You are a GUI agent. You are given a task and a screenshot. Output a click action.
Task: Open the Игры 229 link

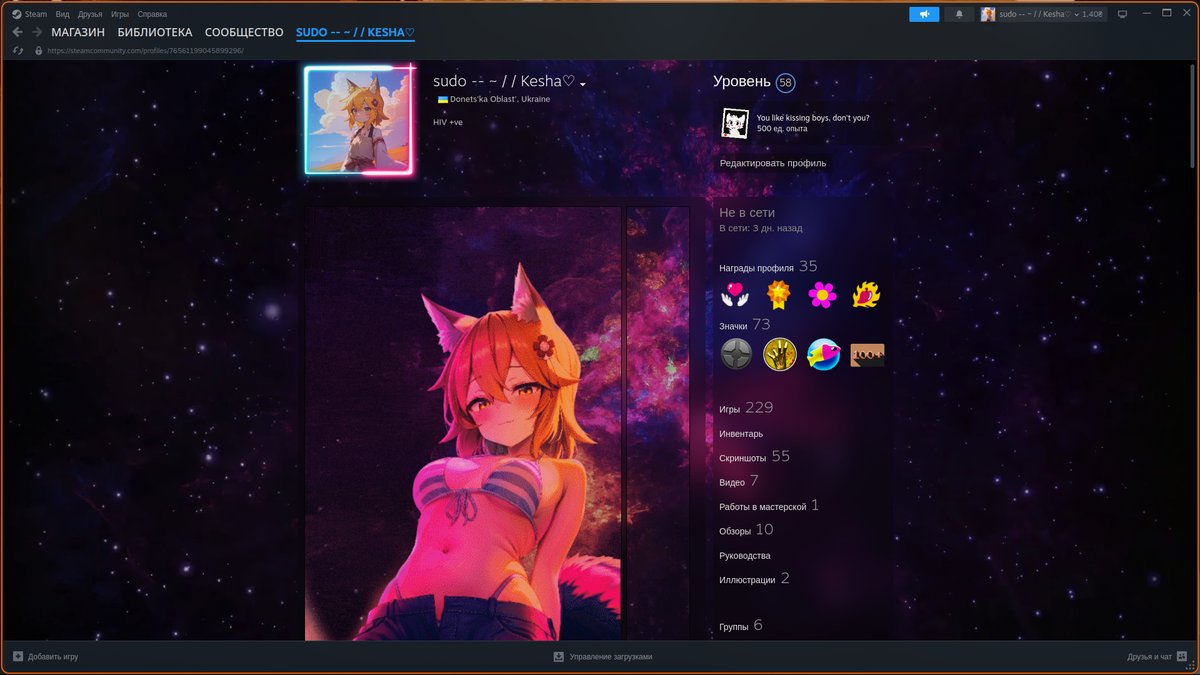click(x=746, y=408)
